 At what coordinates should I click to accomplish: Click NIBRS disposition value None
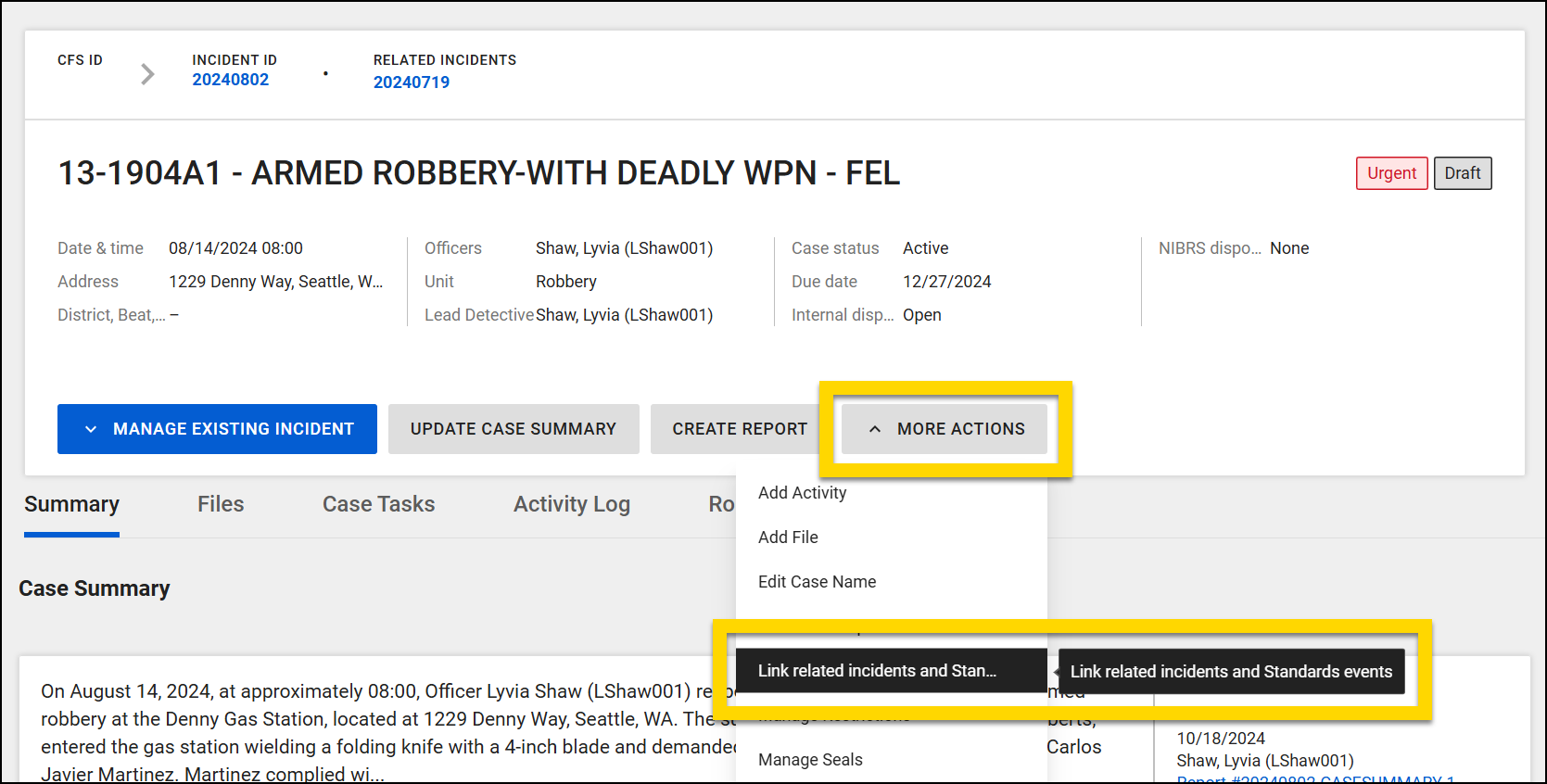[x=1289, y=248]
